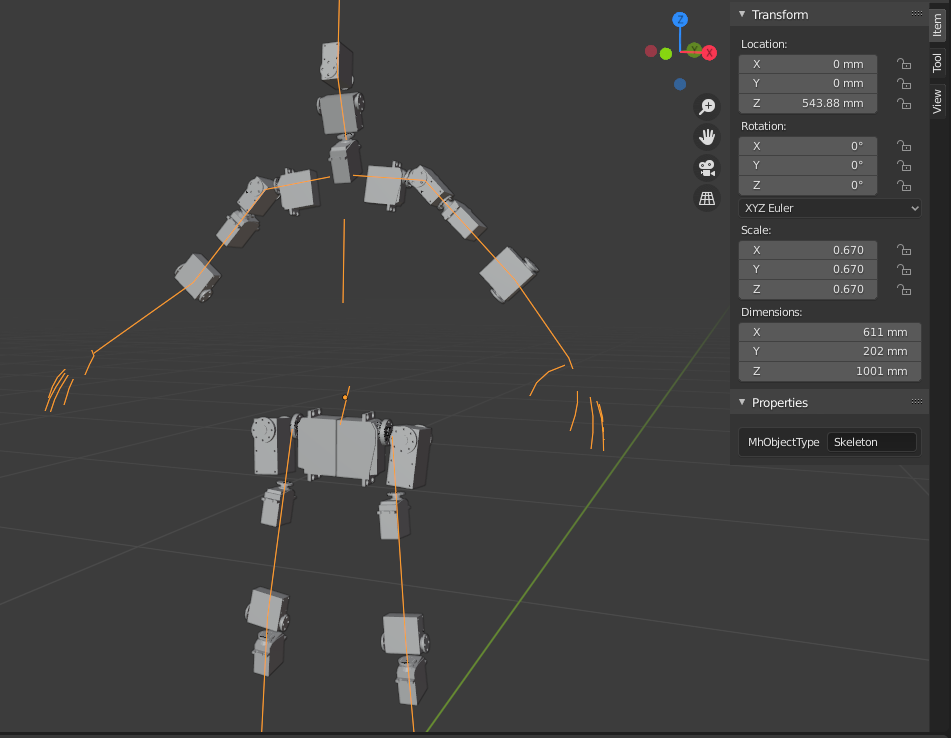951x738 pixels.
Task: Toggle the camera view icon
Action: [707, 167]
